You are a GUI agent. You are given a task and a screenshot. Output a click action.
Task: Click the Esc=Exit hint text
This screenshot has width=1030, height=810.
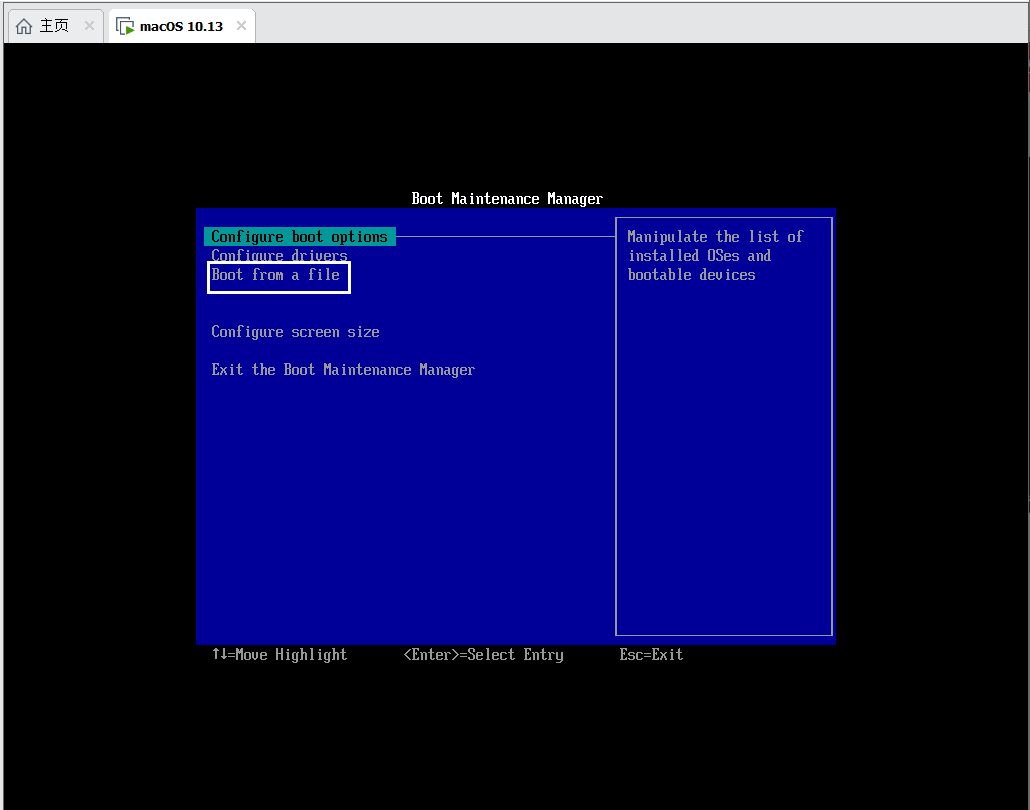pos(651,654)
